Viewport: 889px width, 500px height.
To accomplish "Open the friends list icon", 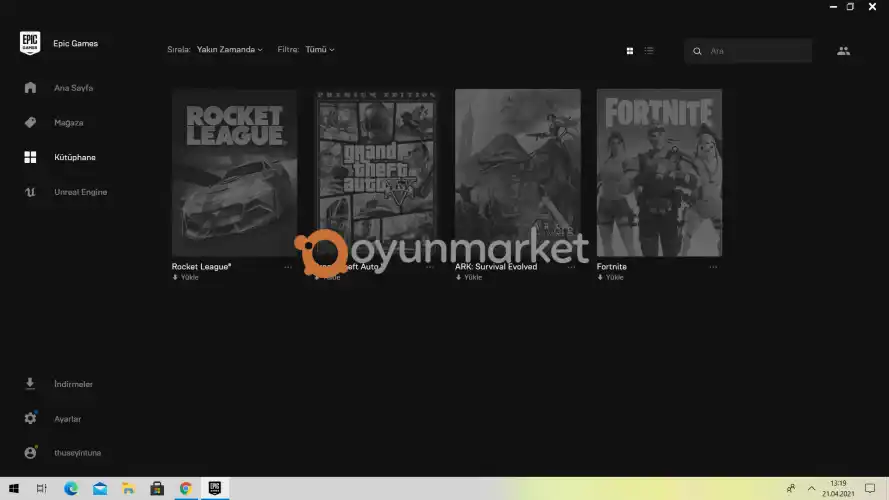I will coord(843,50).
